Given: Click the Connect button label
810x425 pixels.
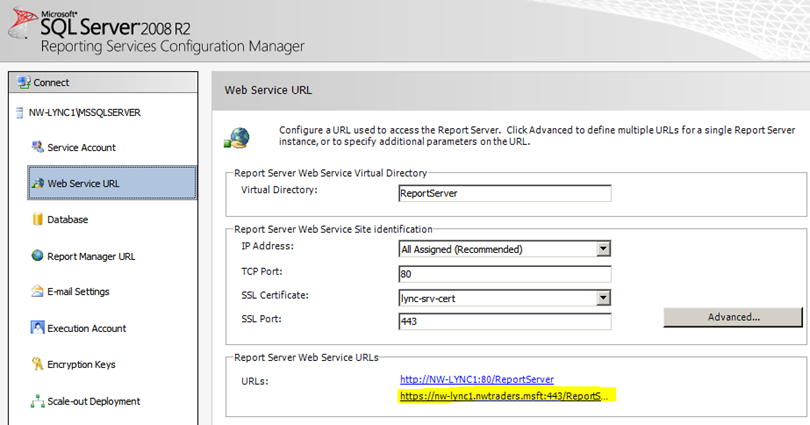Looking at the screenshot, I should [51, 83].
